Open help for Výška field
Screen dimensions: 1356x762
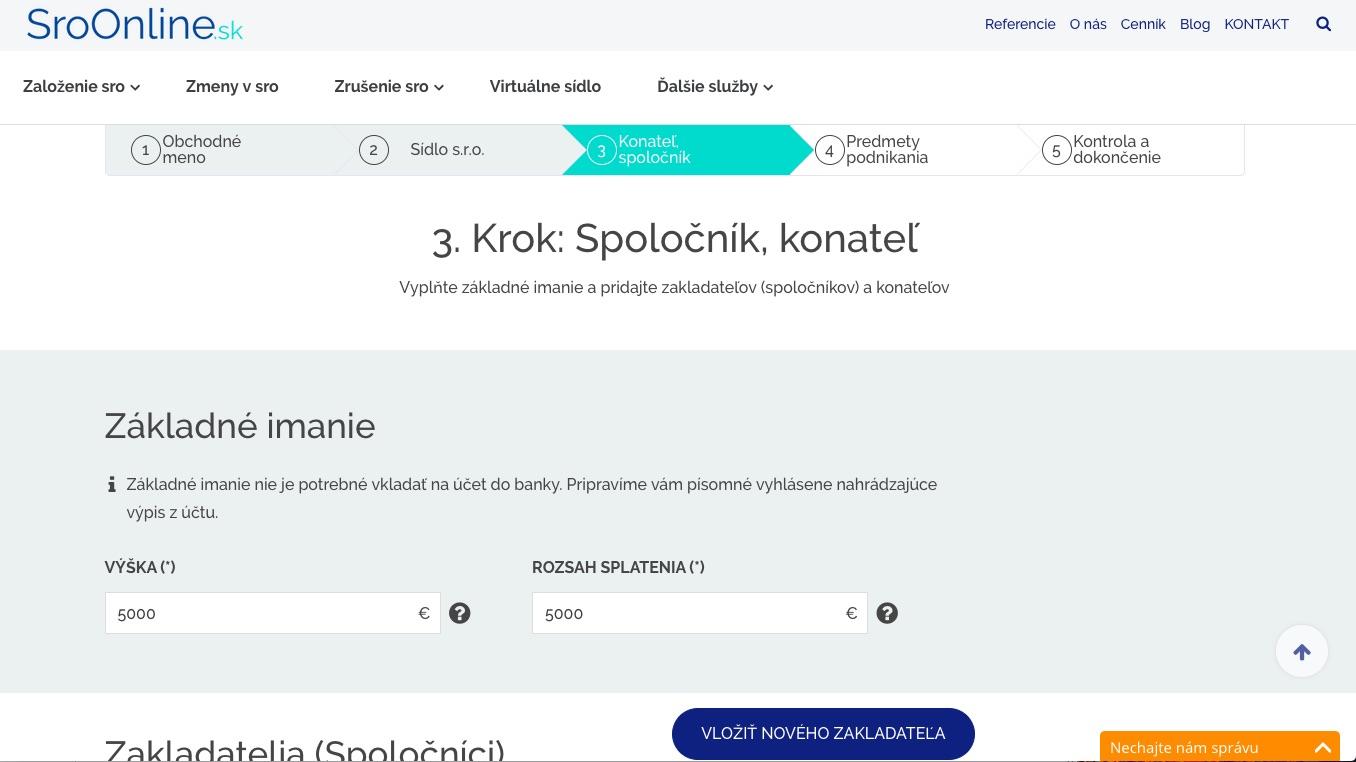click(460, 613)
